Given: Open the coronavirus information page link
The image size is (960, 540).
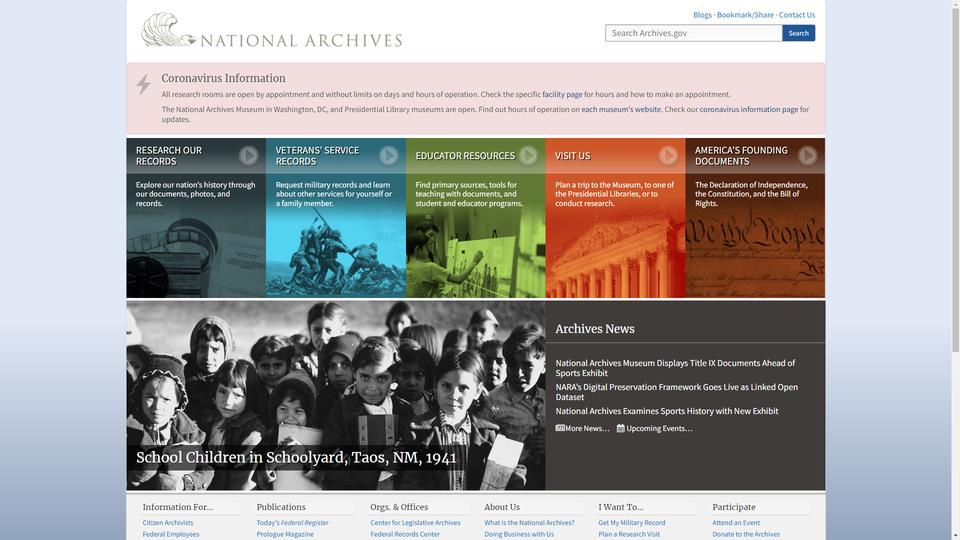Looking at the screenshot, I should coord(749,109).
